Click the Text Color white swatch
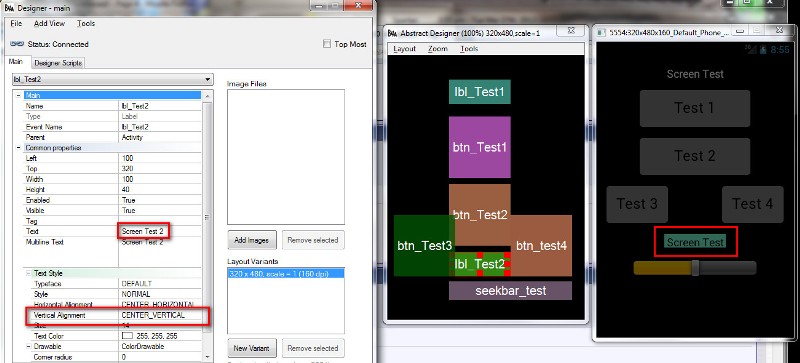Viewport: 800px width, 363px height. pos(127,336)
